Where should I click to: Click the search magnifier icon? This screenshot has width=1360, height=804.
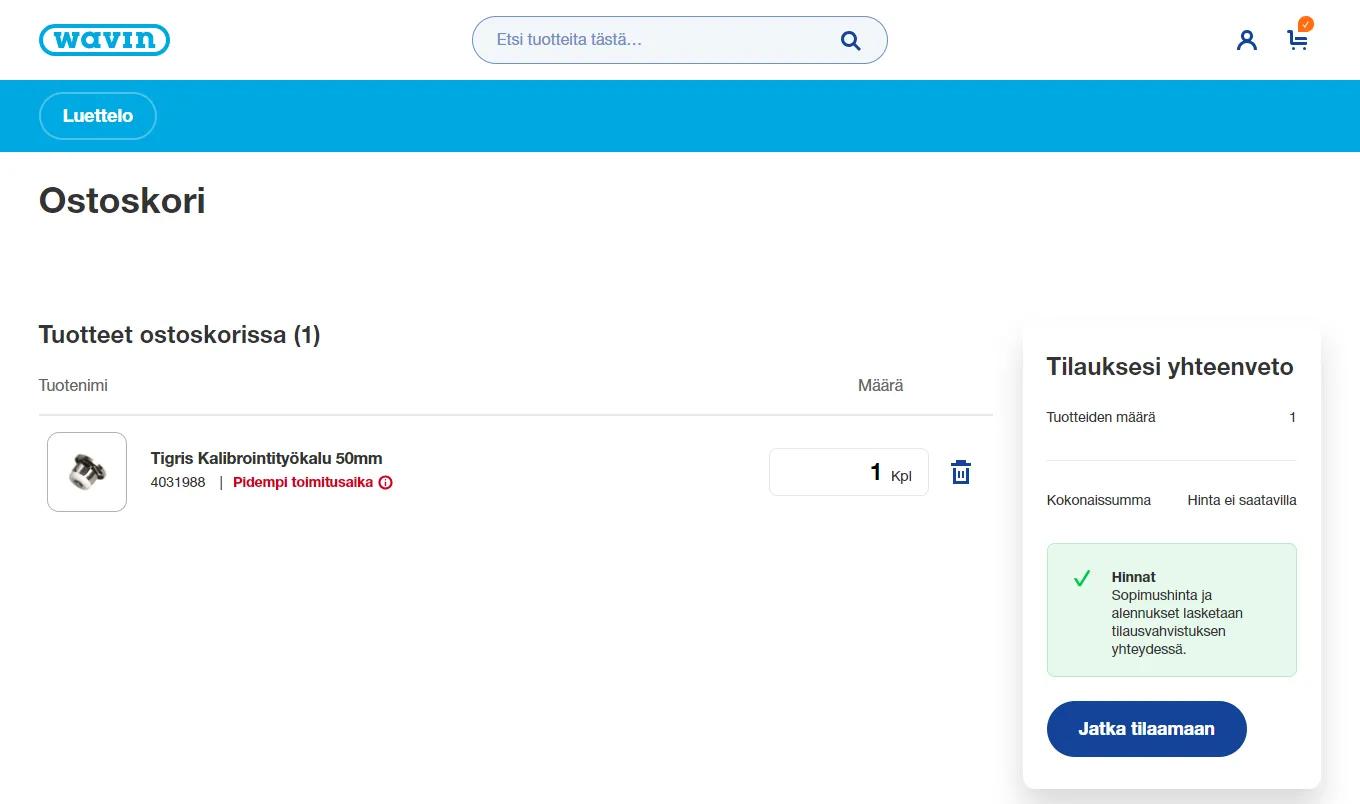click(x=851, y=40)
